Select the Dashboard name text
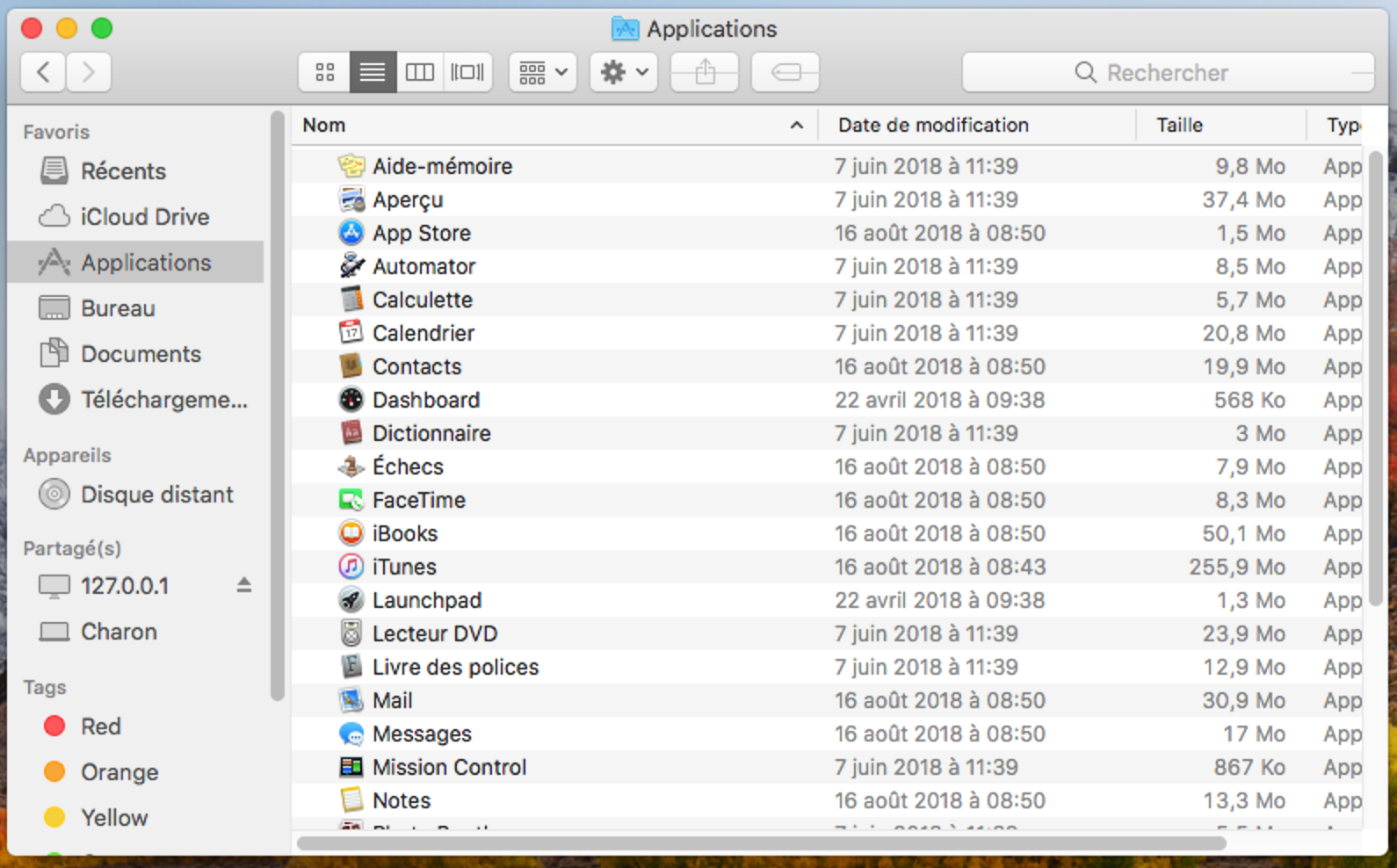 tap(426, 400)
